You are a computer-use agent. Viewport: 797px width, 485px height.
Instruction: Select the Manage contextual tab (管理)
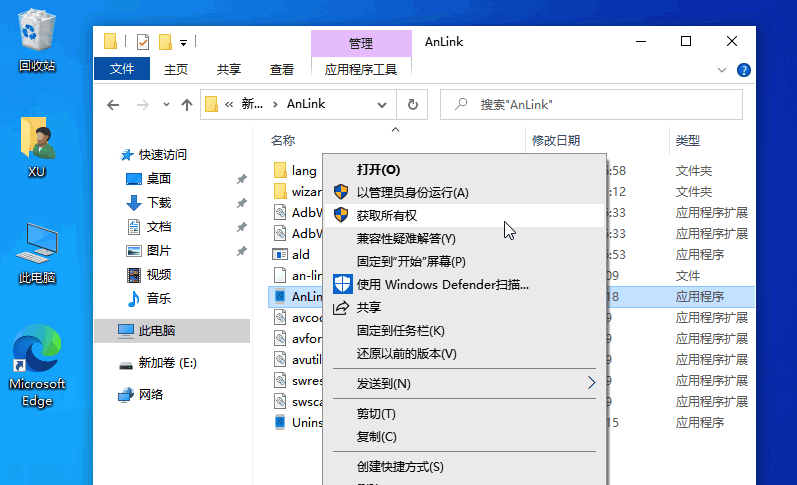pos(361,43)
